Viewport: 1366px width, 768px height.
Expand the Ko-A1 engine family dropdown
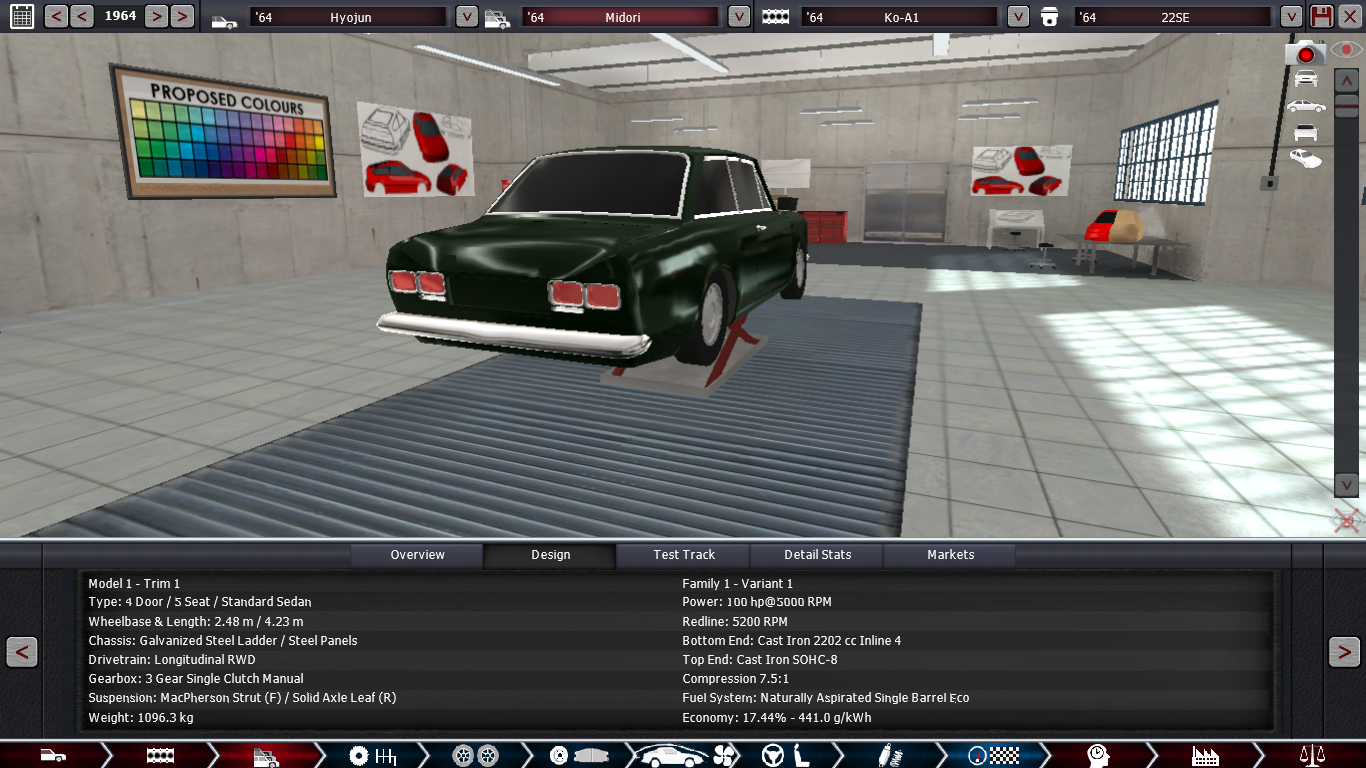[x=1018, y=17]
